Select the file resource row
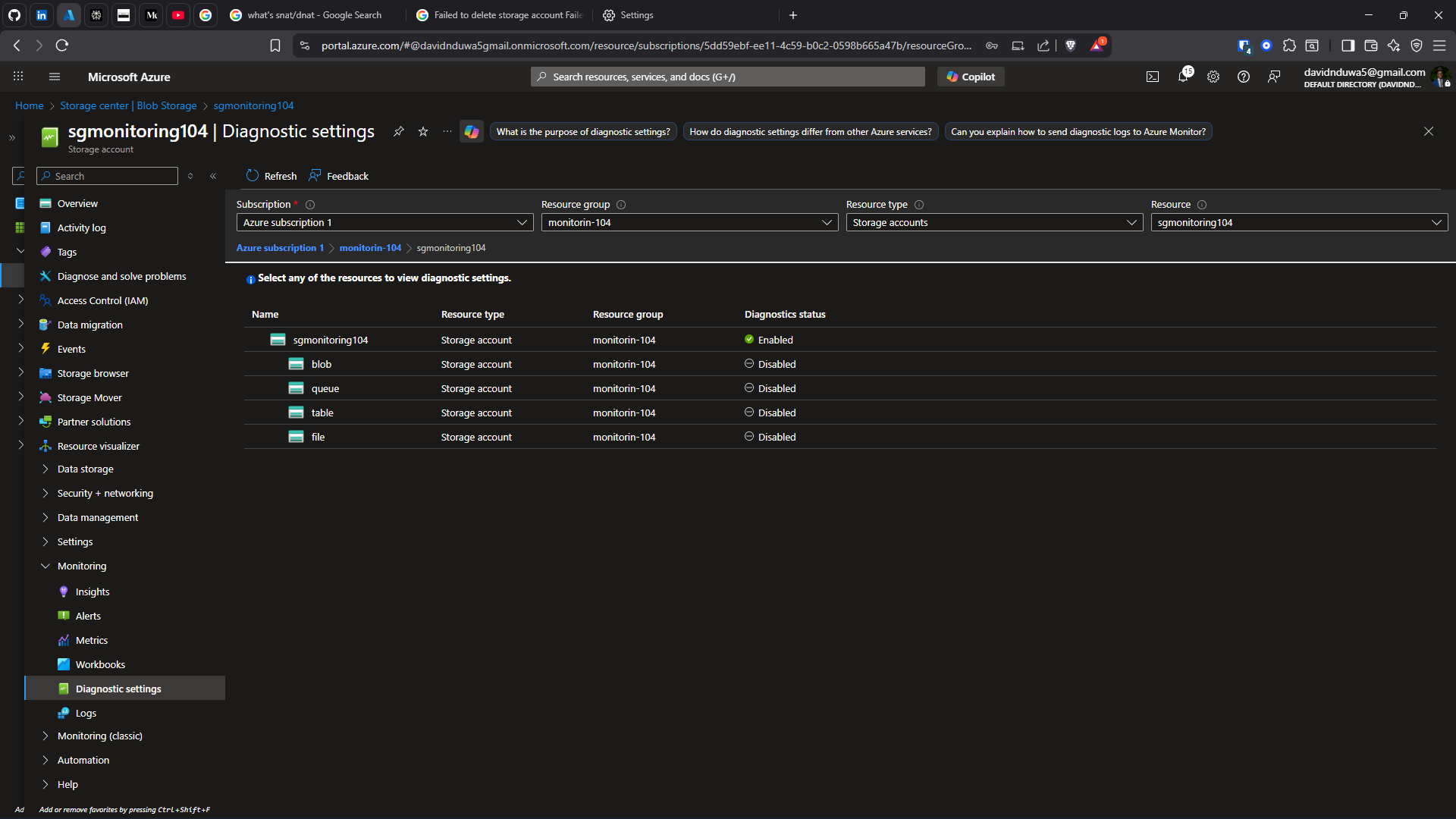Image resolution: width=1456 pixels, height=819 pixels. (x=840, y=437)
